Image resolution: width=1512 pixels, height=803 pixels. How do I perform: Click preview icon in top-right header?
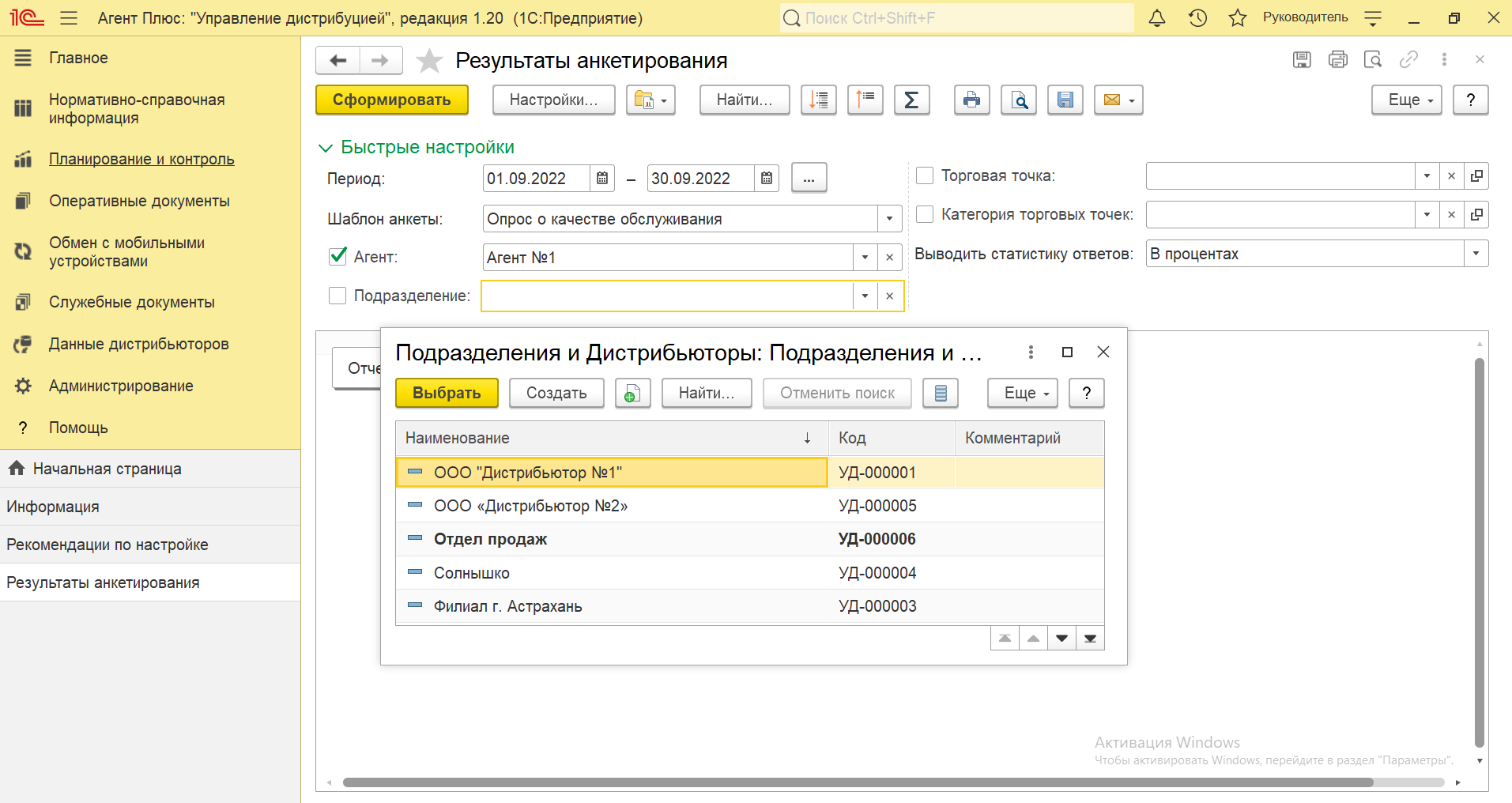pyautogui.click(x=1373, y=59)
